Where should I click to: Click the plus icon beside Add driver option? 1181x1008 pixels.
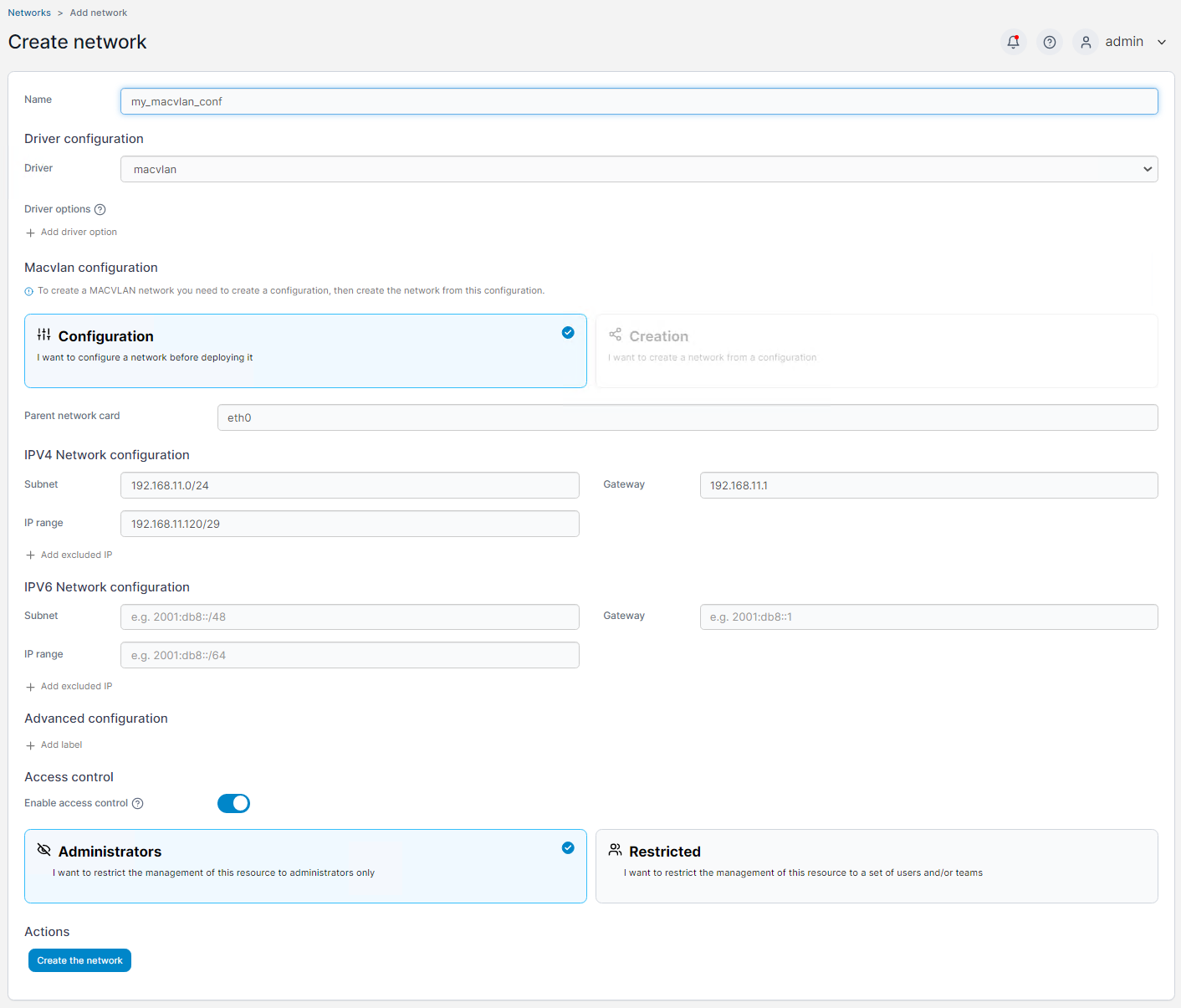click(31, 233)
